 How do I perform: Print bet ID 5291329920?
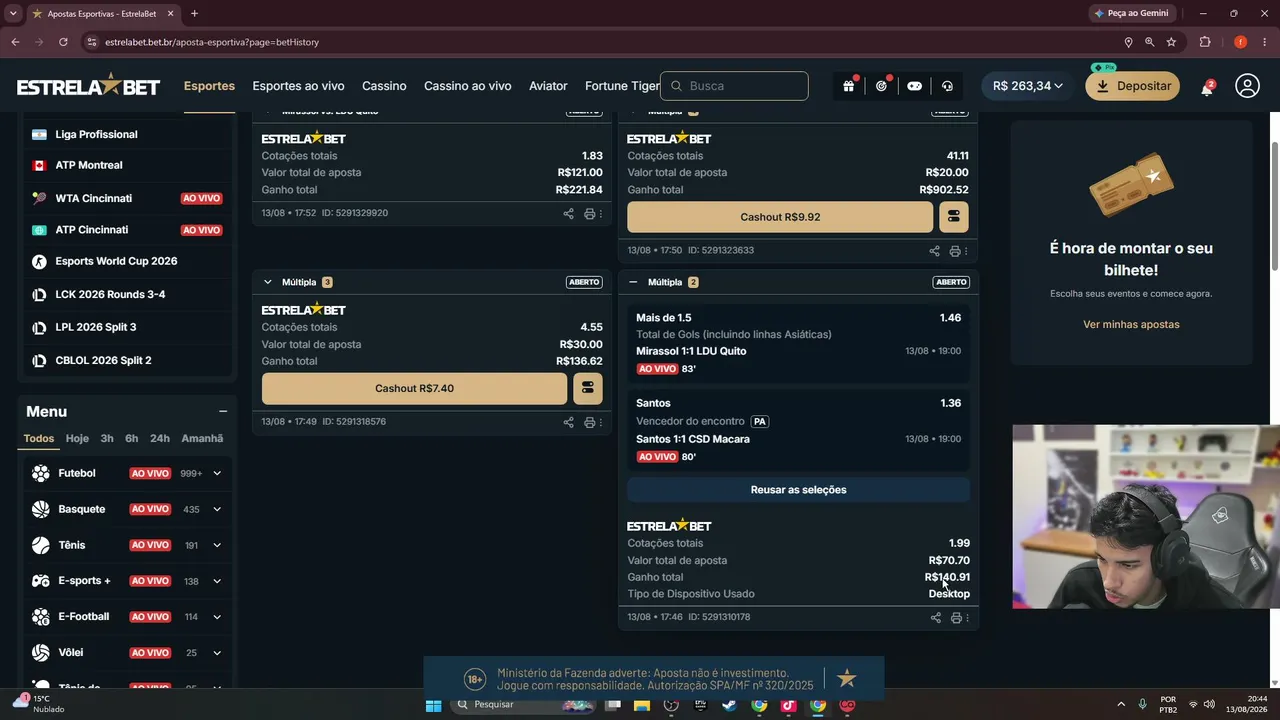tap(589, 213)
